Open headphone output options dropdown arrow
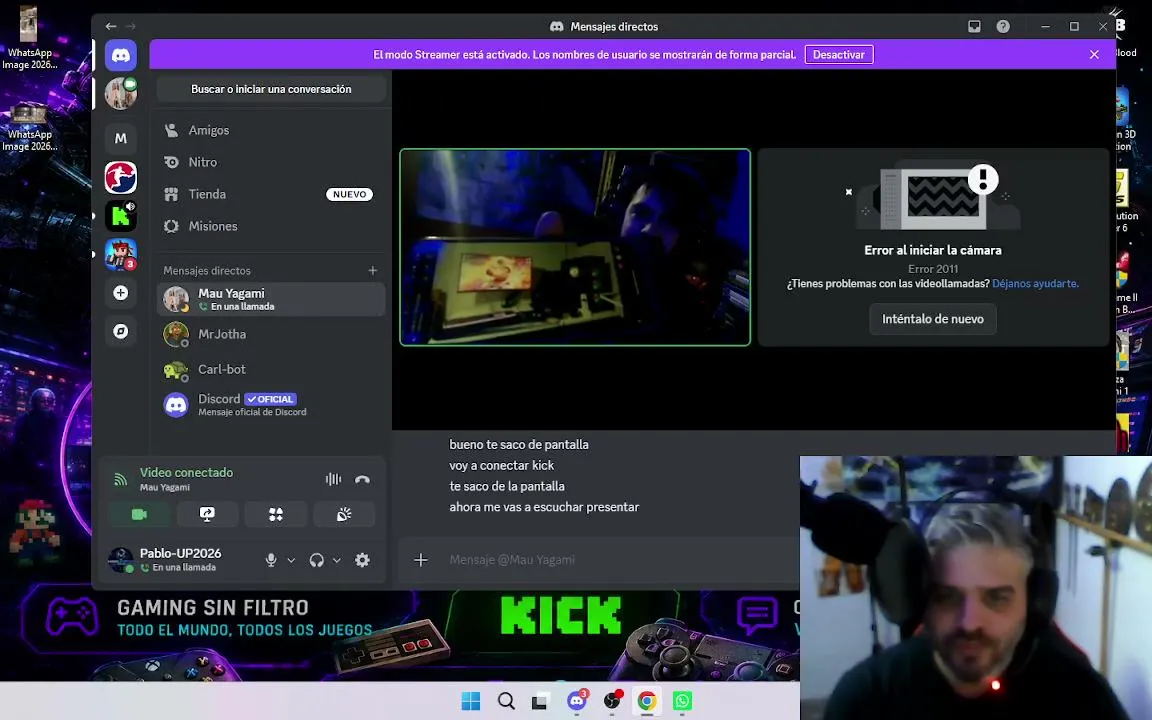Image resolution: width=1152 pixels, height=720 pixels. 336,560
